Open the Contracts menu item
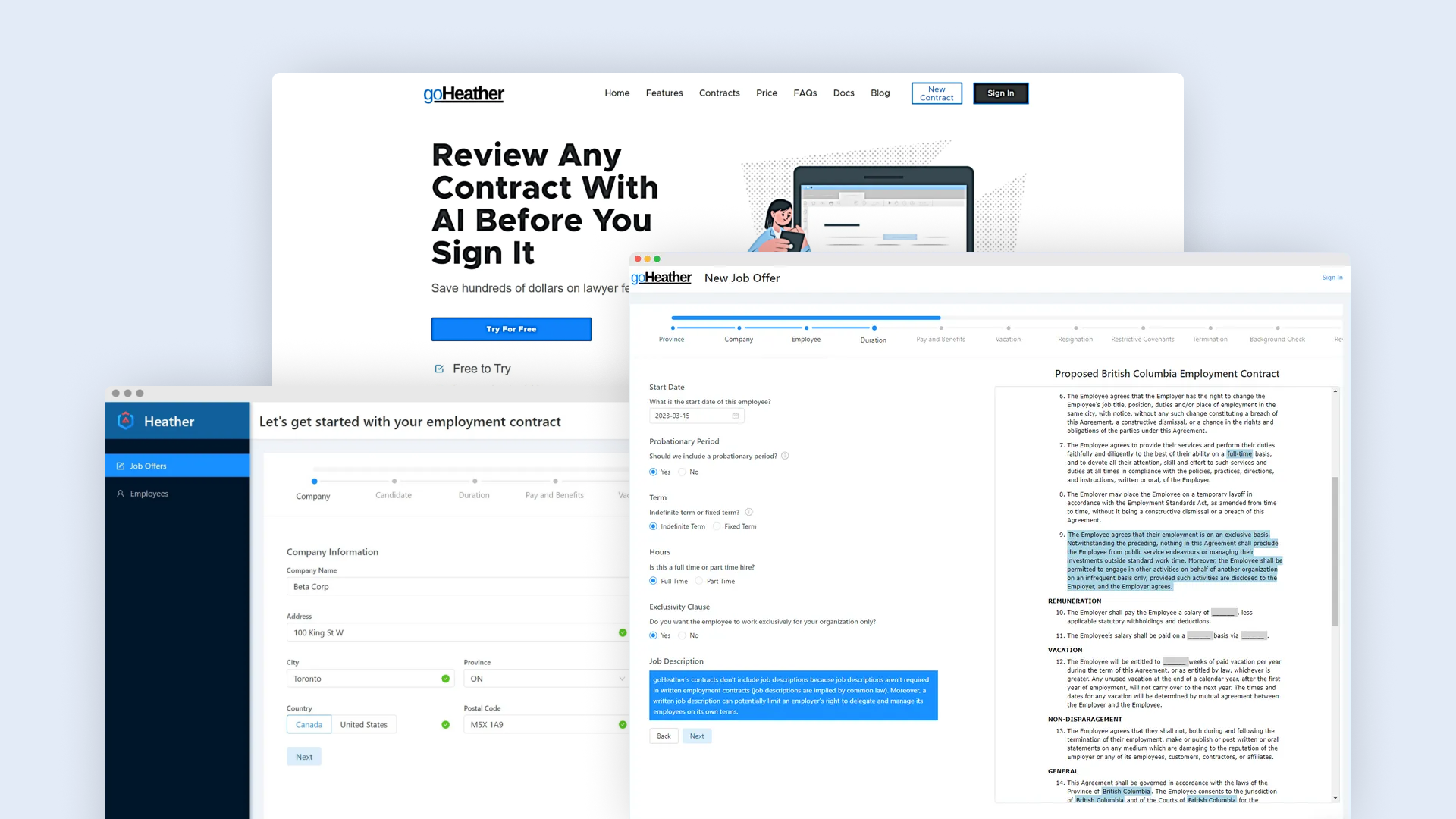 (718, 93)
